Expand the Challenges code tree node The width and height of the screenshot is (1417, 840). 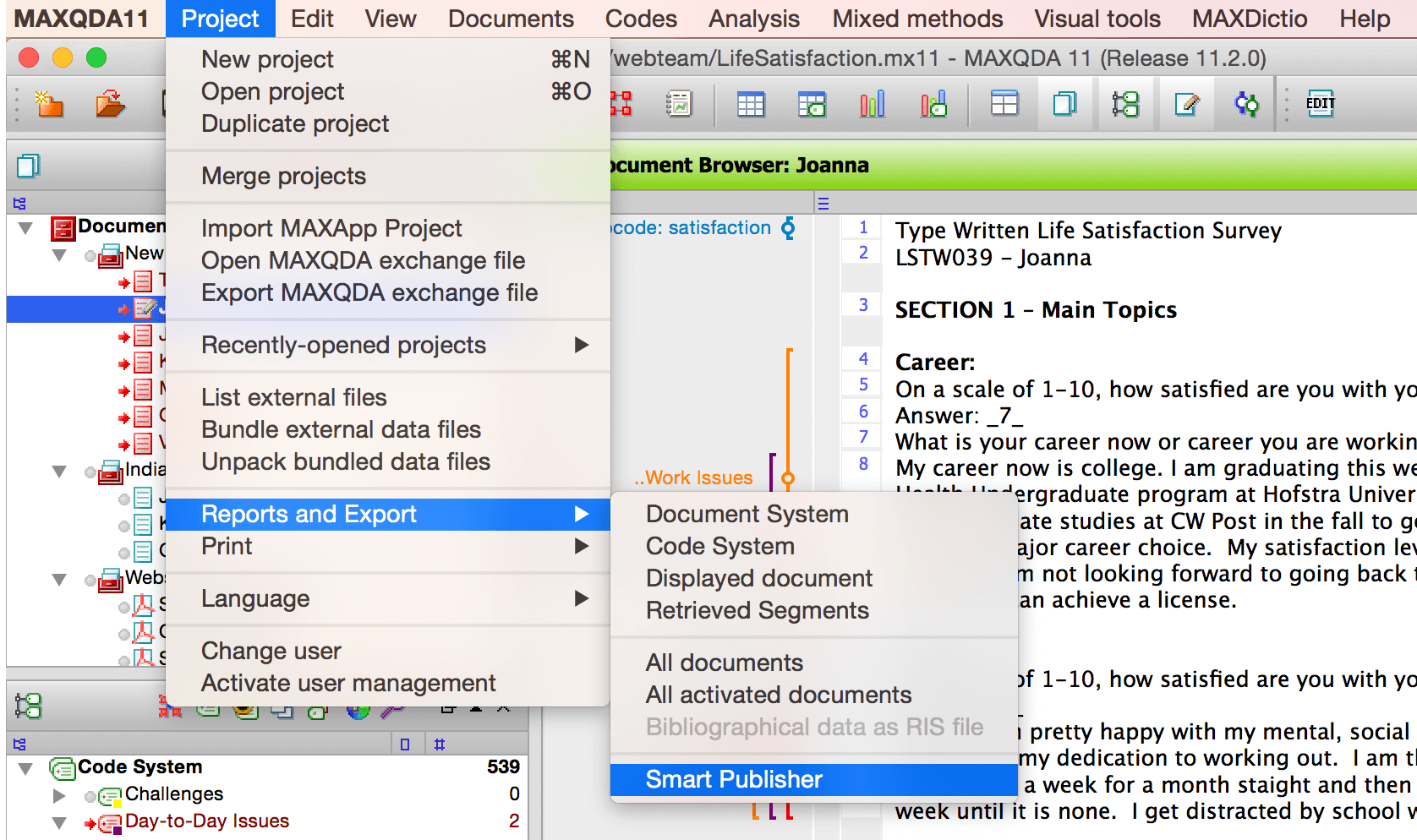click(59, 795)
